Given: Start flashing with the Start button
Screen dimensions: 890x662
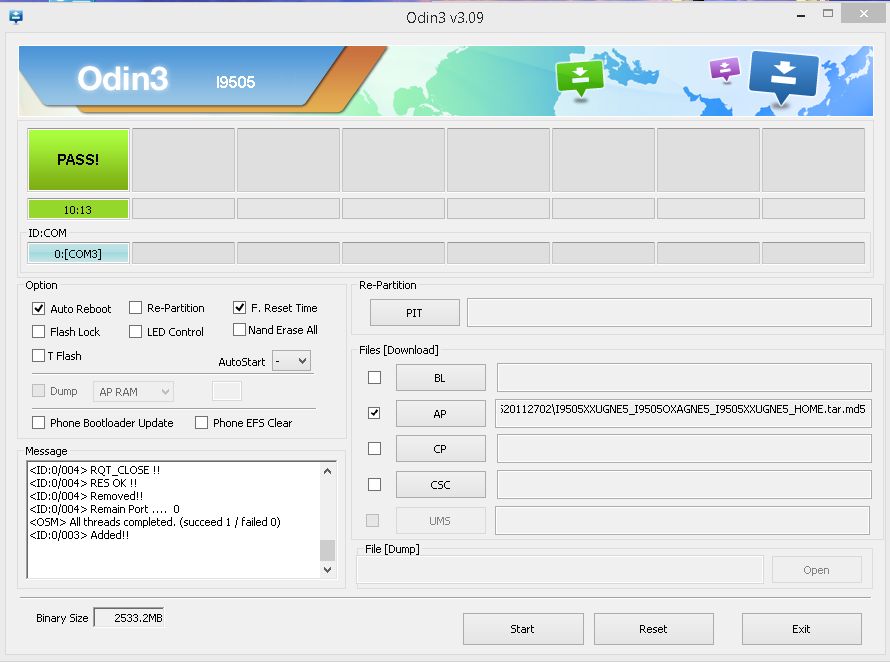Looking at the screenshot, I should [x=523, y=629].
